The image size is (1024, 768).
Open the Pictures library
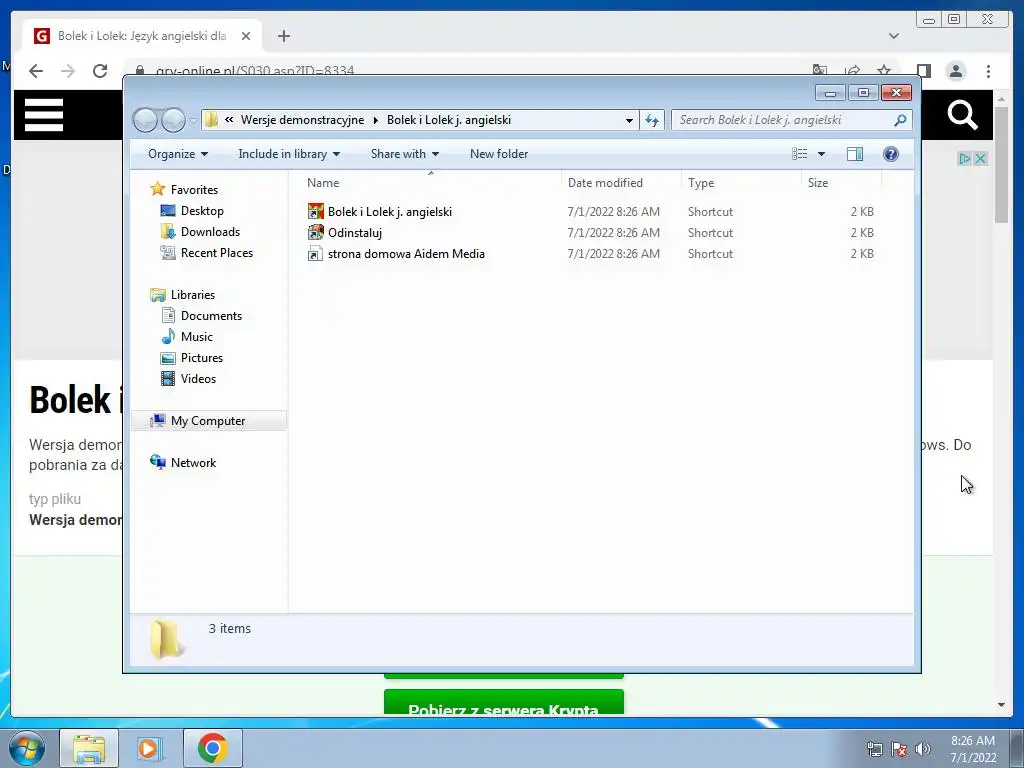202,358
